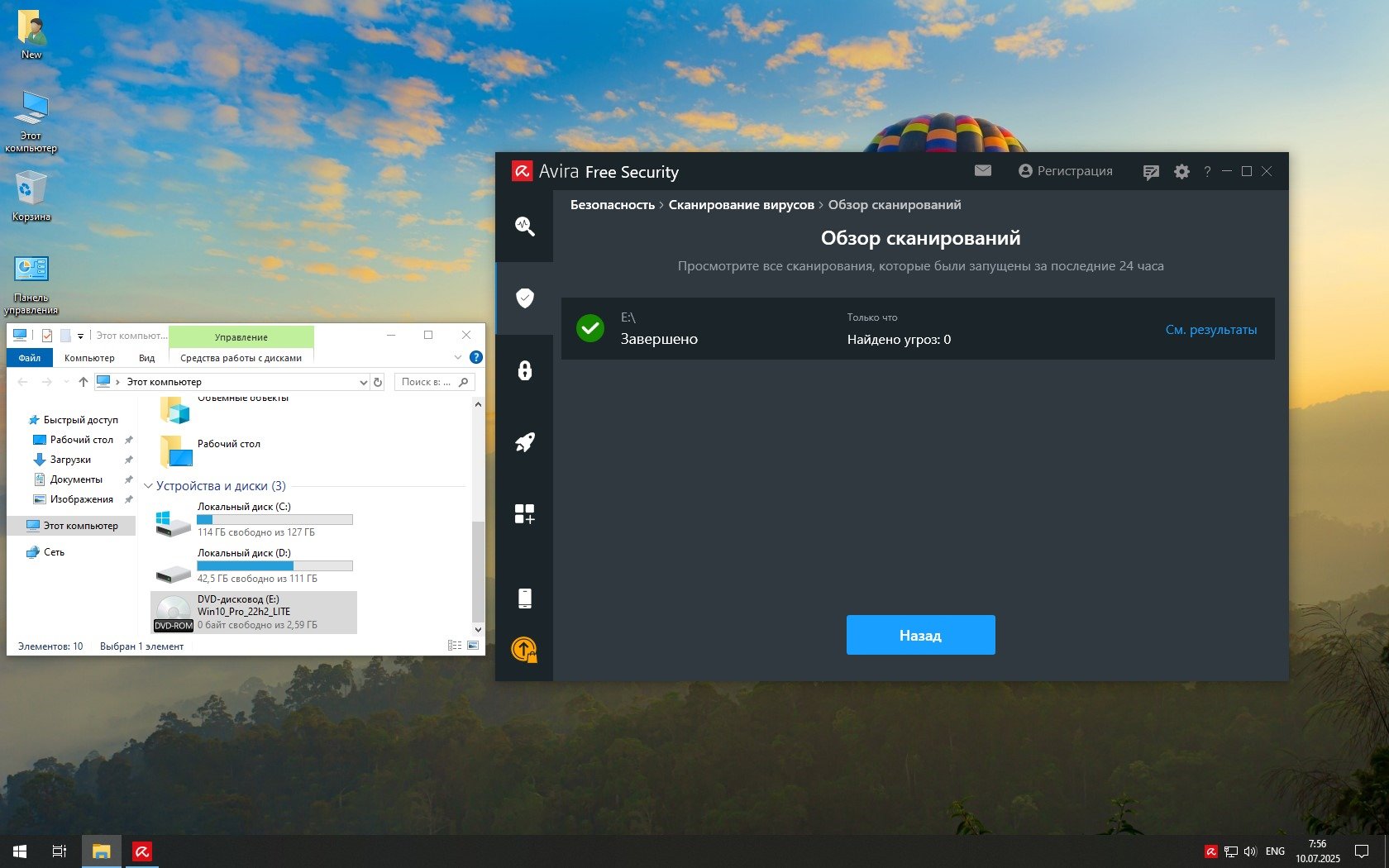Open Avira help question mark
1389x868 pixels.
(1206, 172)
